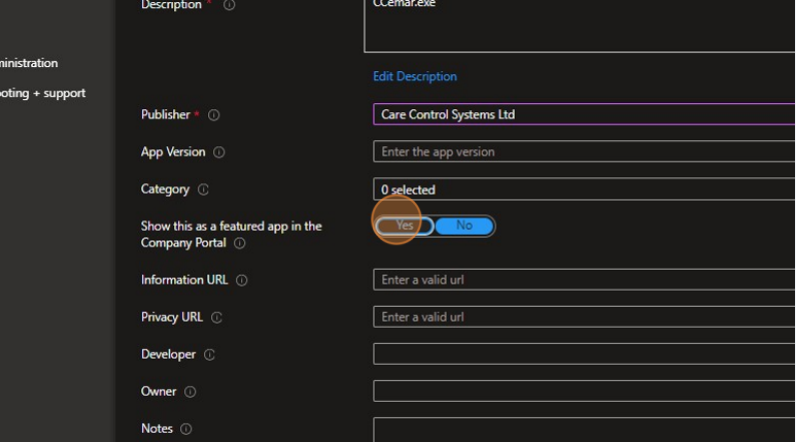Screen dimensions: 796x442
Task: Click info icon next to Notes
Action: [x=186, y=429]
